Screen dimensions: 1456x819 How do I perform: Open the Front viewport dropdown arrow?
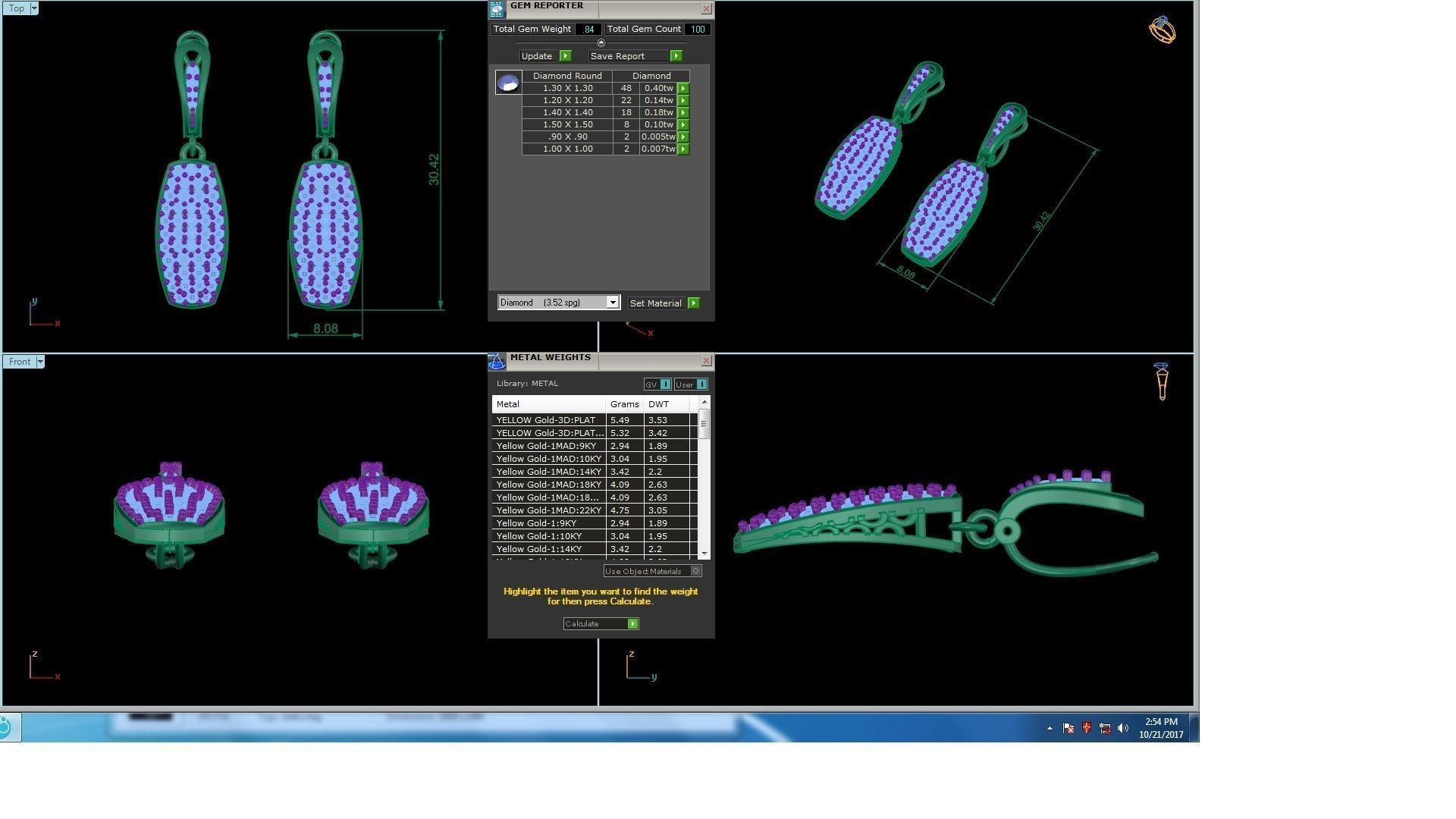40,362
